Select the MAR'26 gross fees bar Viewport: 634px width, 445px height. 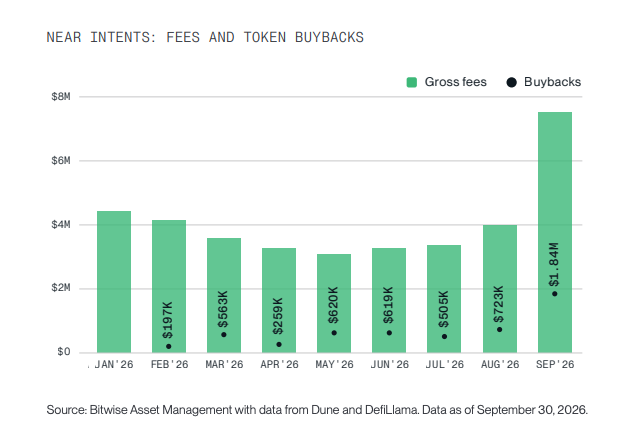click(x=224, y=295)
